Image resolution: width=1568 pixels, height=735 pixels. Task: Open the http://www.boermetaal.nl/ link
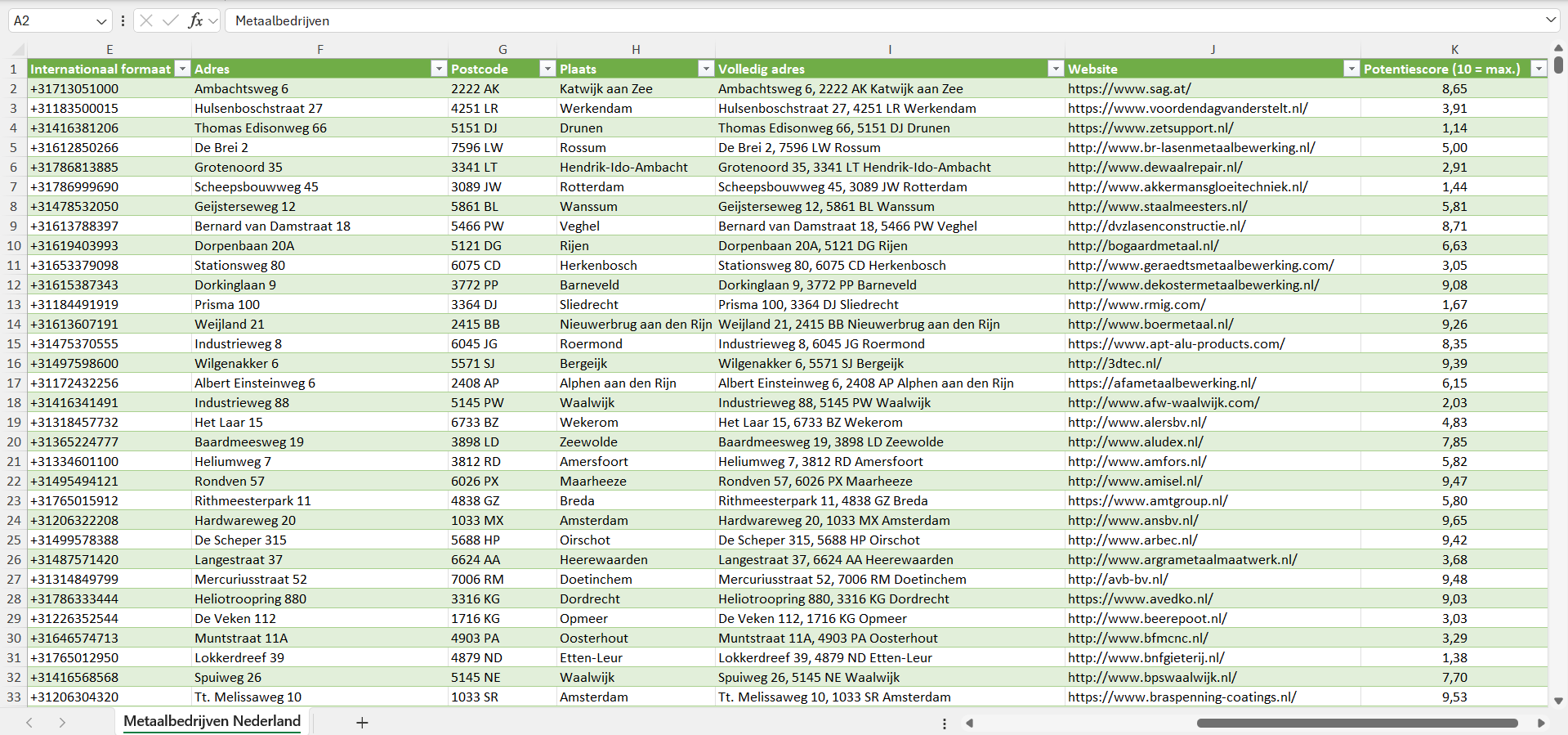pos(1150,324)
